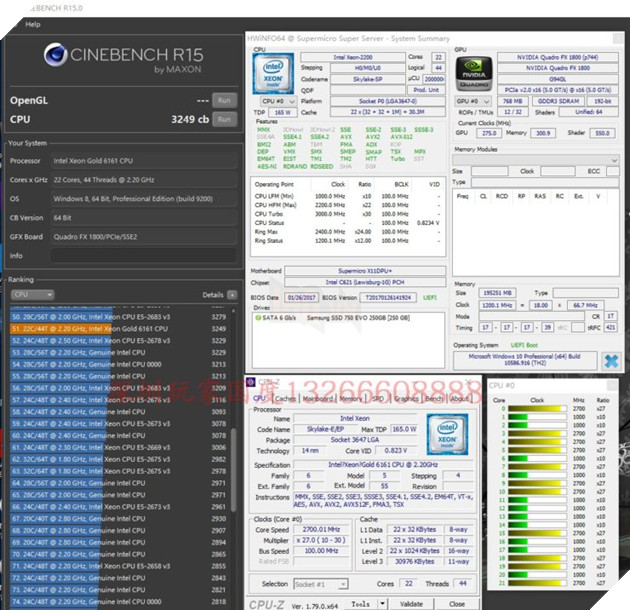Switch to the About tab in CPU-Z

point(459,399)
